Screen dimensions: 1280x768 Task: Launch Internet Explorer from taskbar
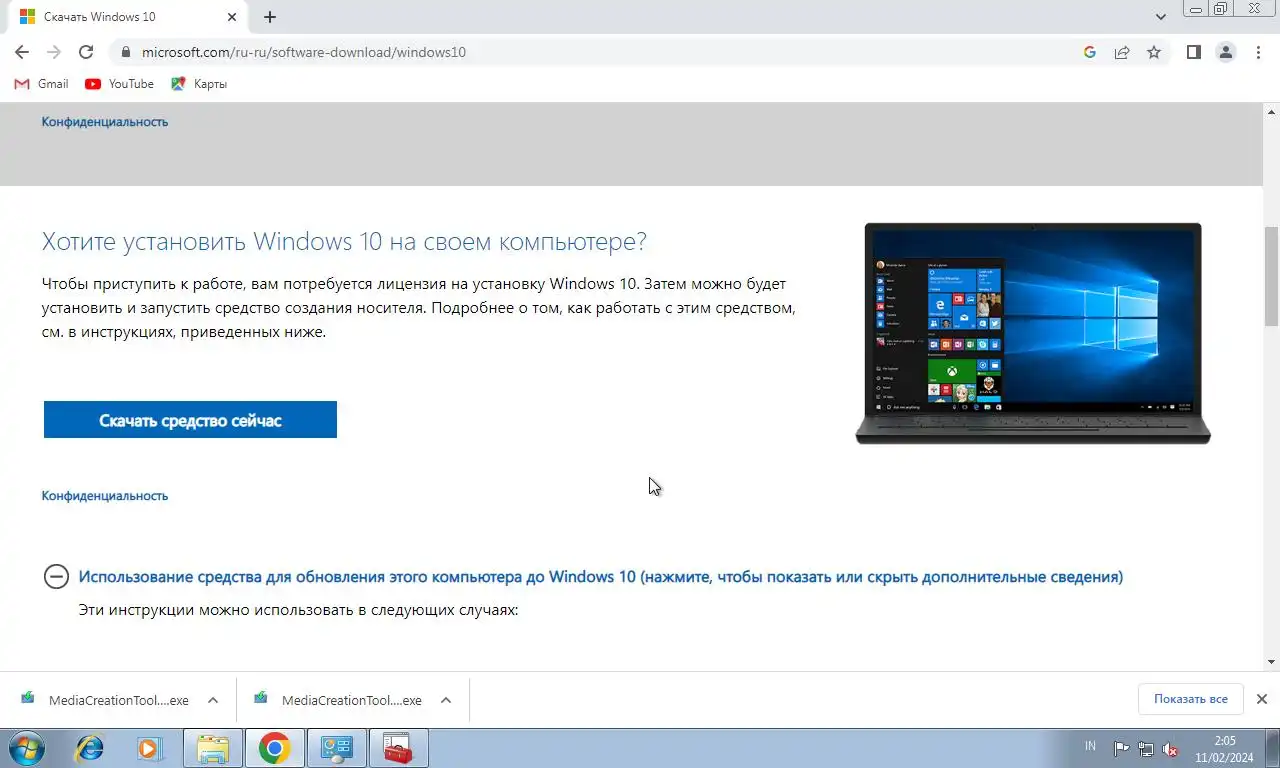click(90, 748)
